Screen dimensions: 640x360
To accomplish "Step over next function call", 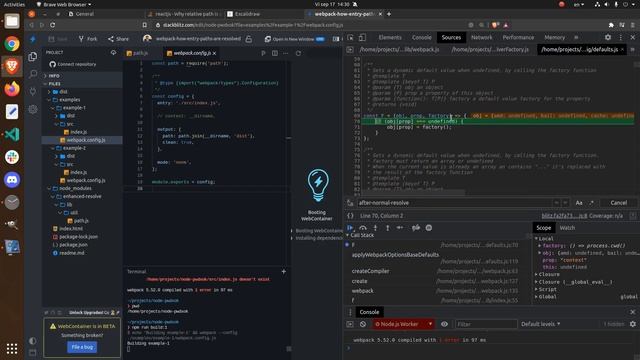I will tap(363, 228).
